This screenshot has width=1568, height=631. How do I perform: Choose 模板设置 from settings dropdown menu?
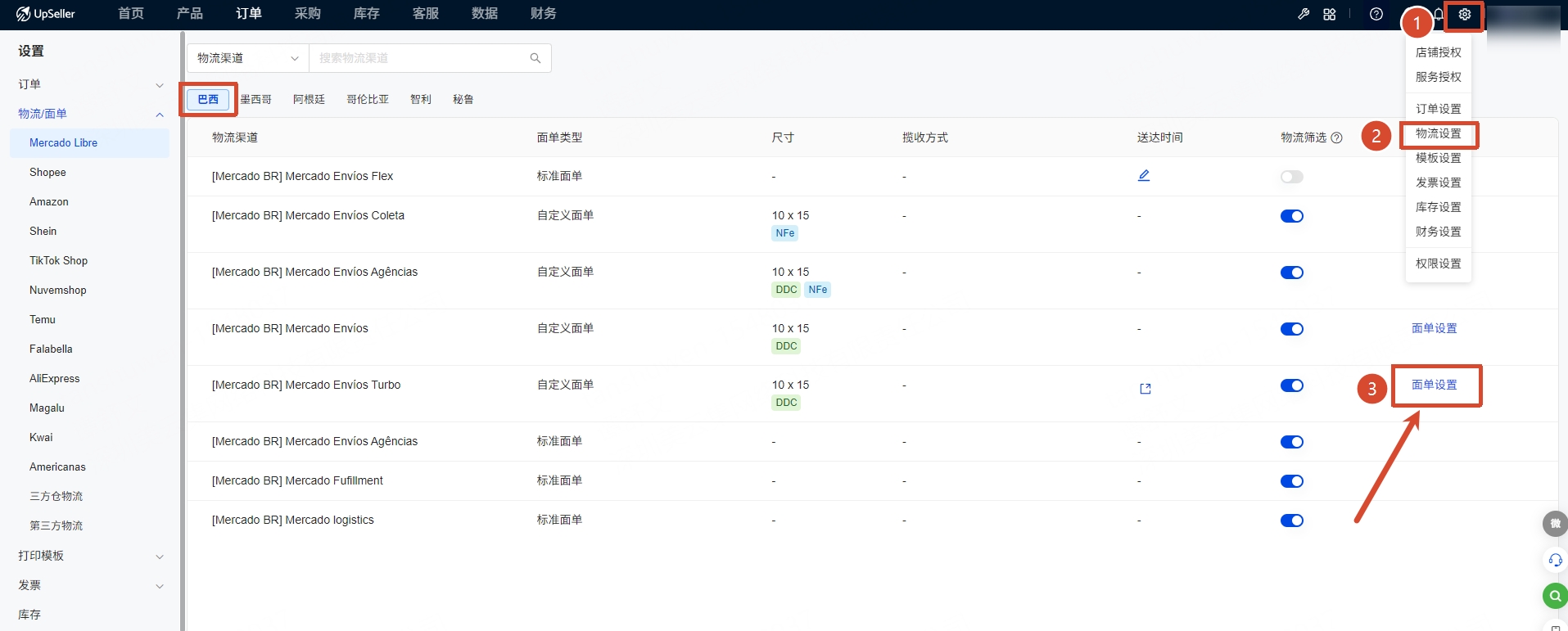point(1439,158)
